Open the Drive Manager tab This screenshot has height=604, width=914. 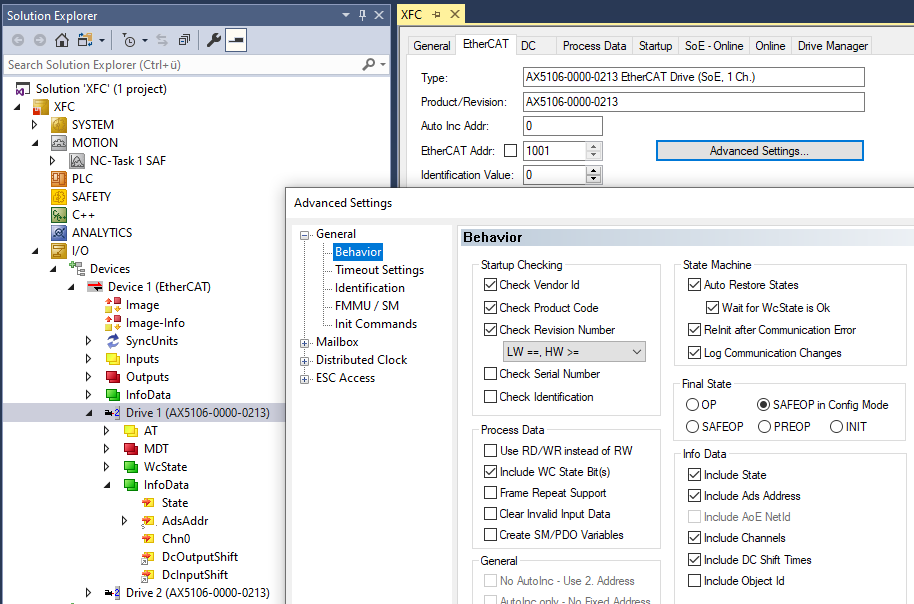832,46
